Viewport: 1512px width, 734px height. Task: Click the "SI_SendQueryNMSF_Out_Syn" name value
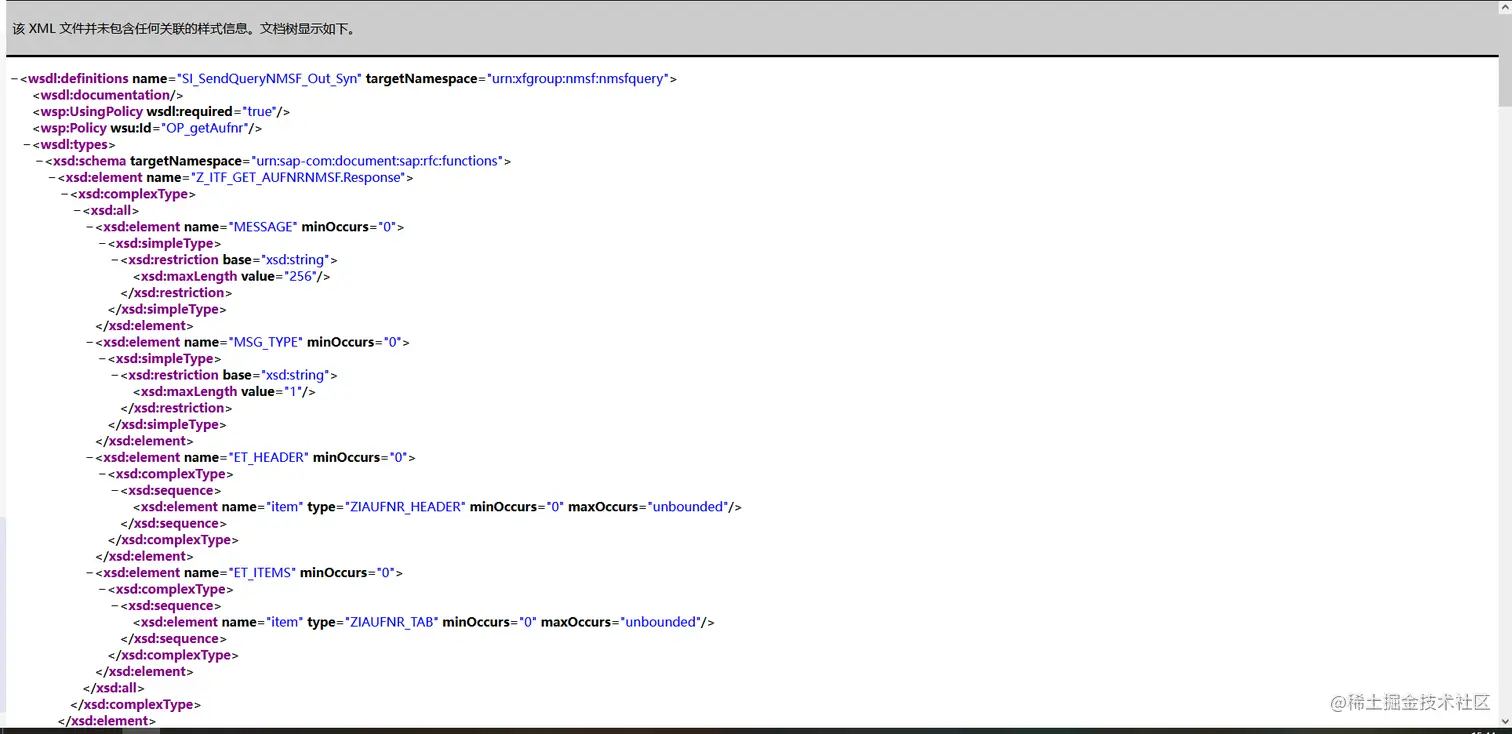pyautogui.click(x=268, y=79)
